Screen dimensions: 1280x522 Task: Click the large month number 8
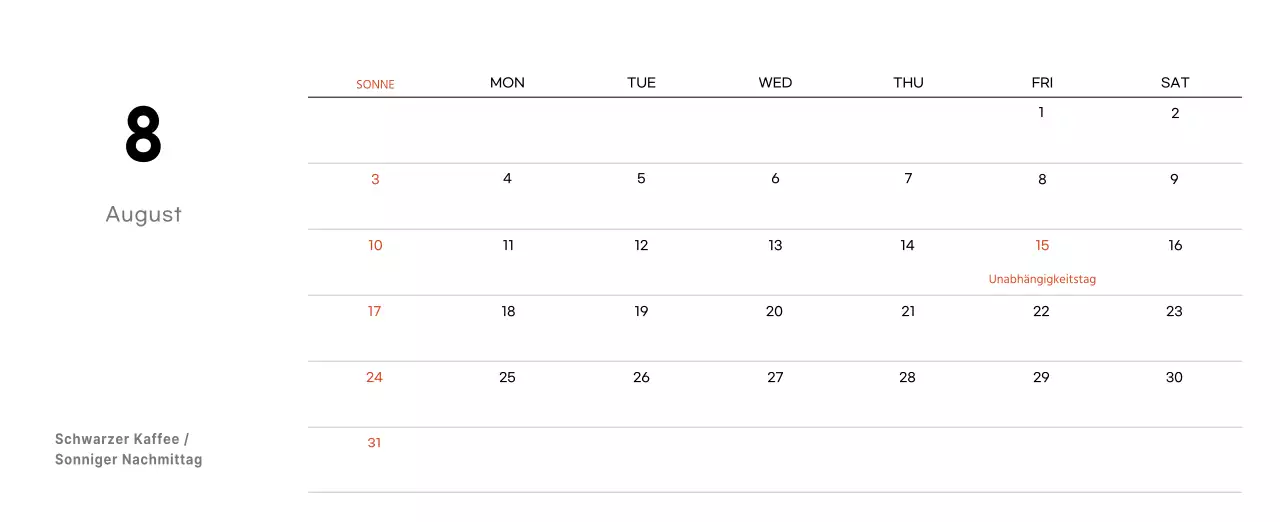143,135
